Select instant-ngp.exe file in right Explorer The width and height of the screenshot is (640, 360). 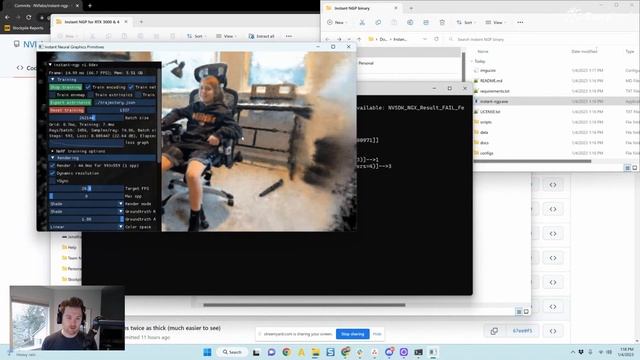point(494,101)
